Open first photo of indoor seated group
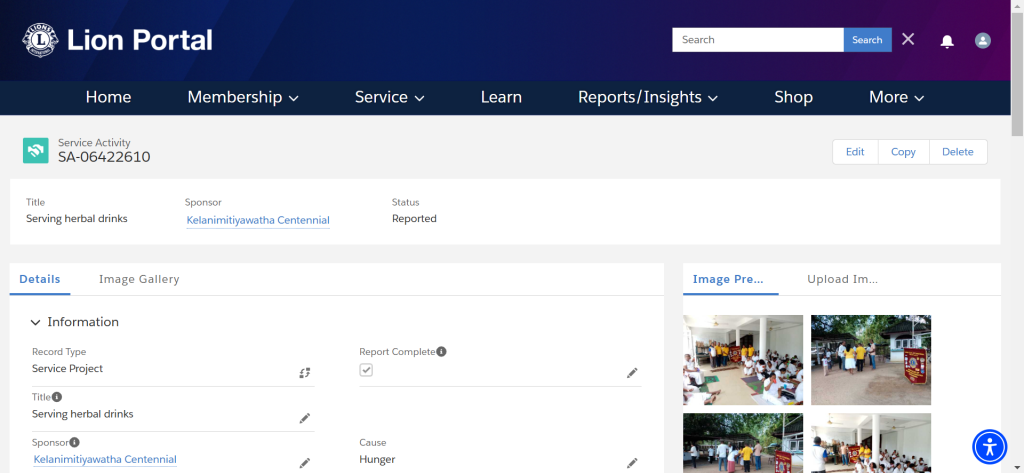This screenshot has height=473, width=1024. tap(743, 360)
